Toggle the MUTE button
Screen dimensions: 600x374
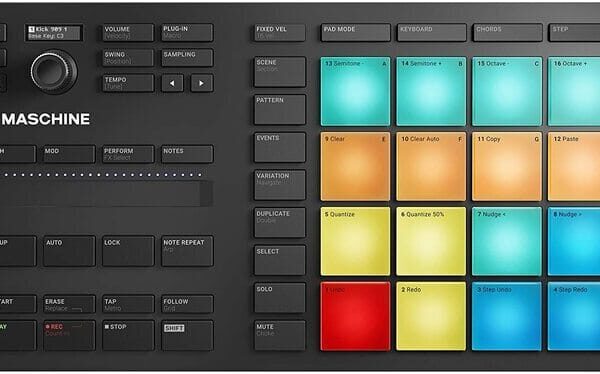tap(280, 336)
